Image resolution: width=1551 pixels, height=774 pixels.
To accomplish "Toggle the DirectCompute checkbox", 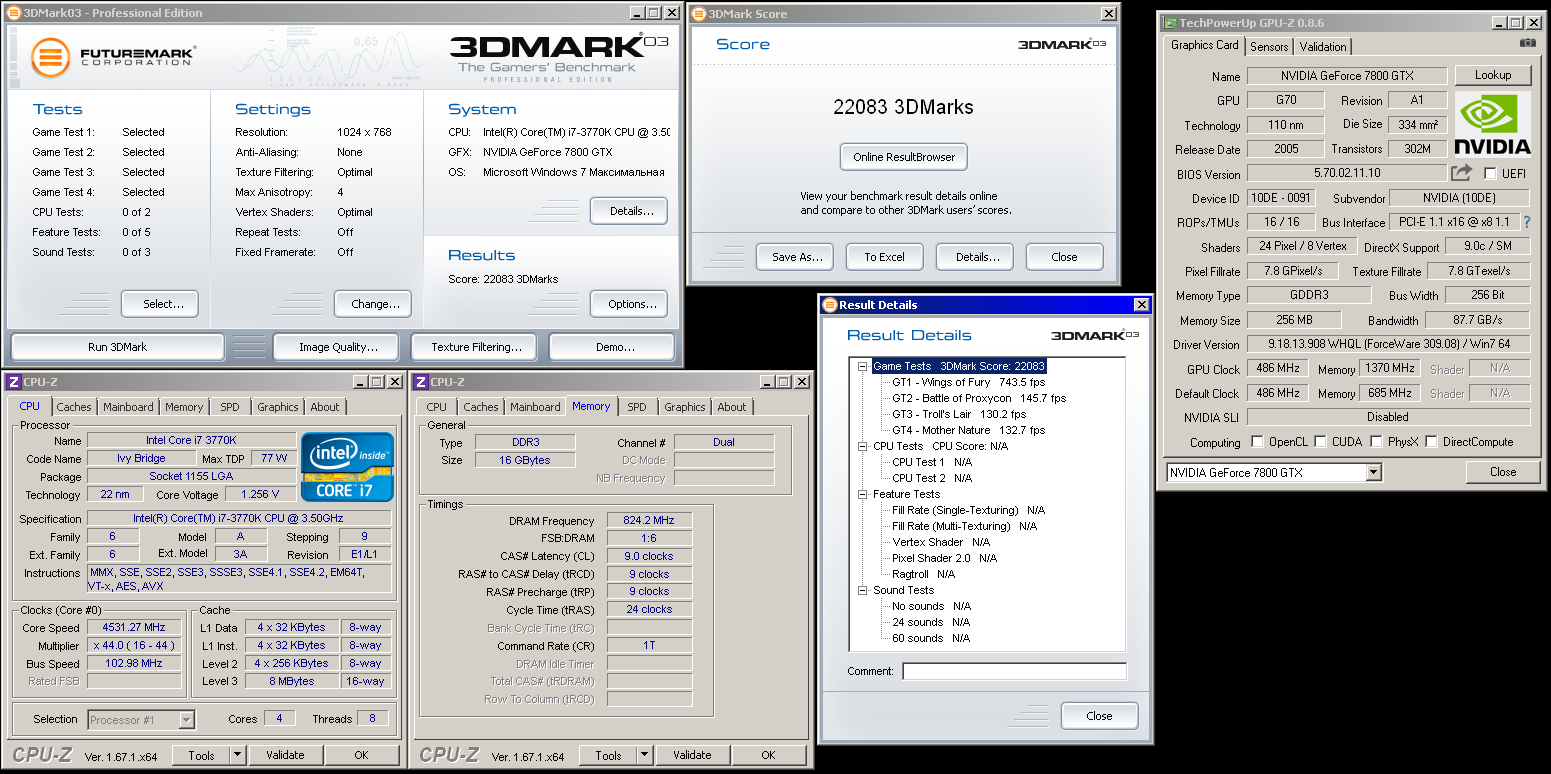I will 1431,442.
